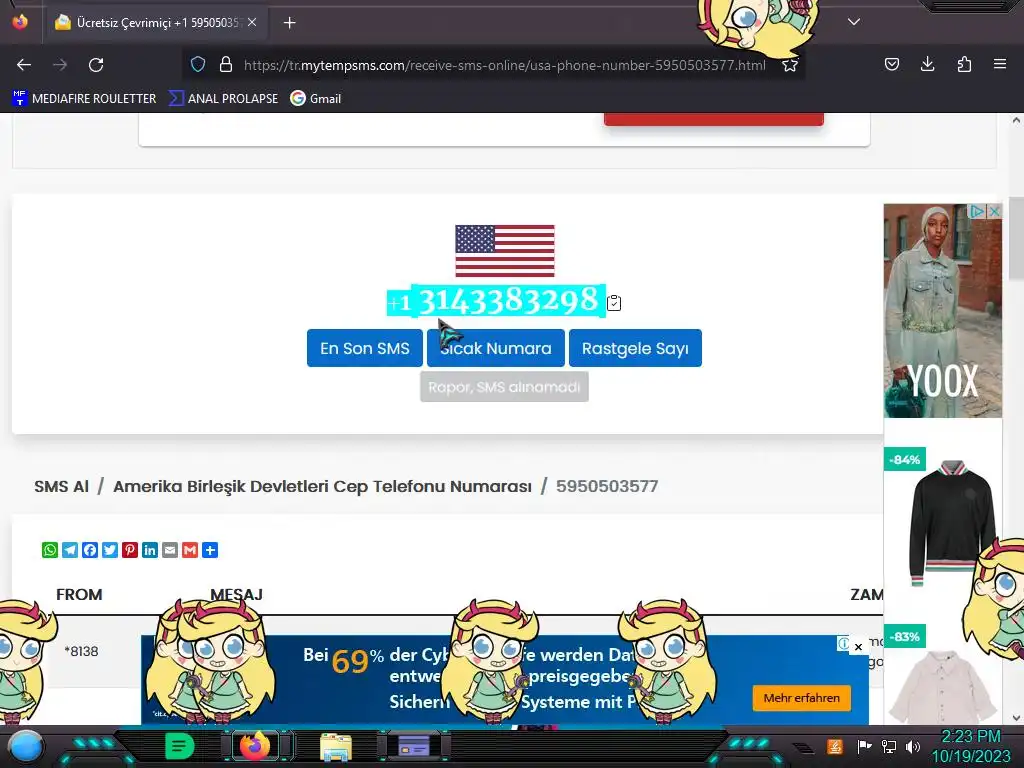Share the page via Gmail icon
This screenshot has width=1024, height=768.
point(190,550)
